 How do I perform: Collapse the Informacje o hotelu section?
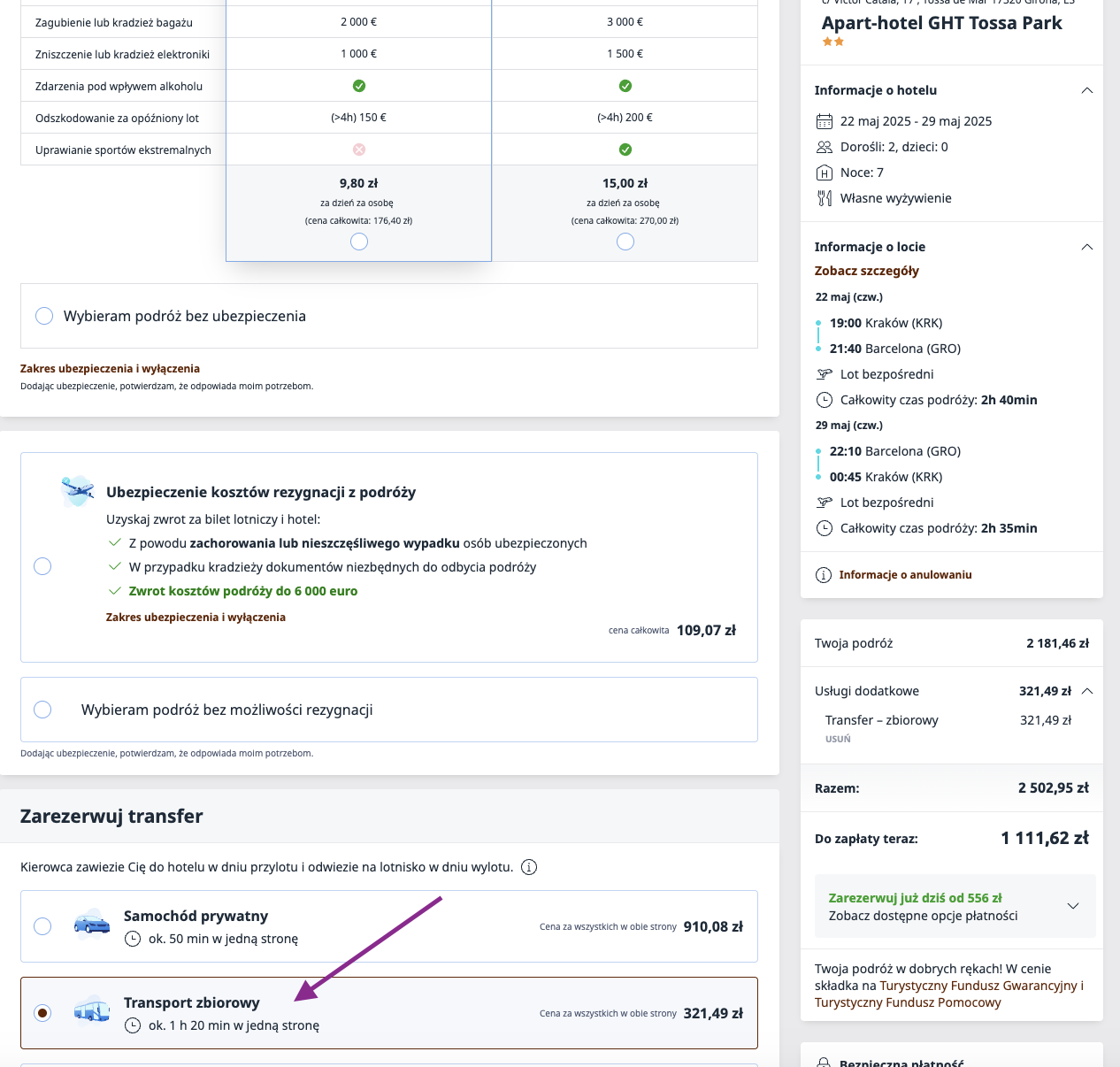(1087, 90)
